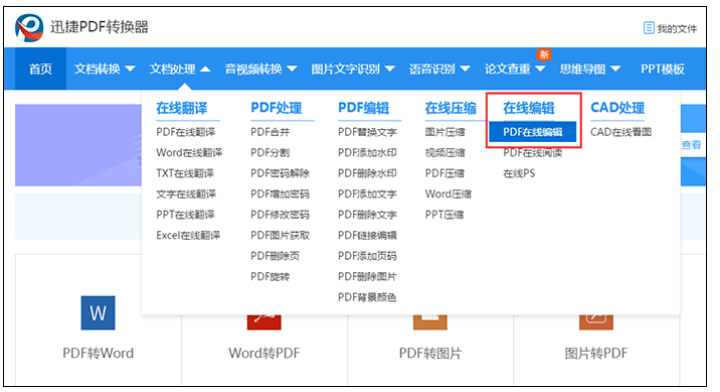
Task: Open PDF背景颜色 tool
Action: 367,297
